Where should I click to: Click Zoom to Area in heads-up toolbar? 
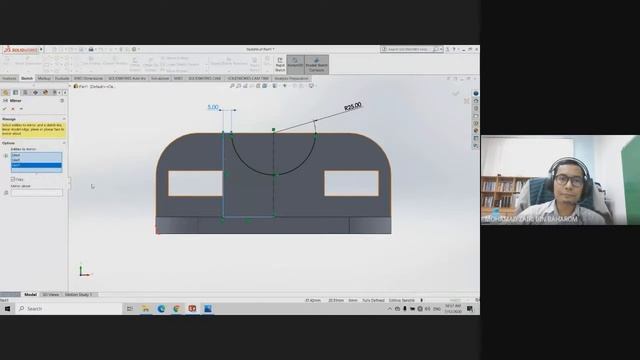coord(238,86)
